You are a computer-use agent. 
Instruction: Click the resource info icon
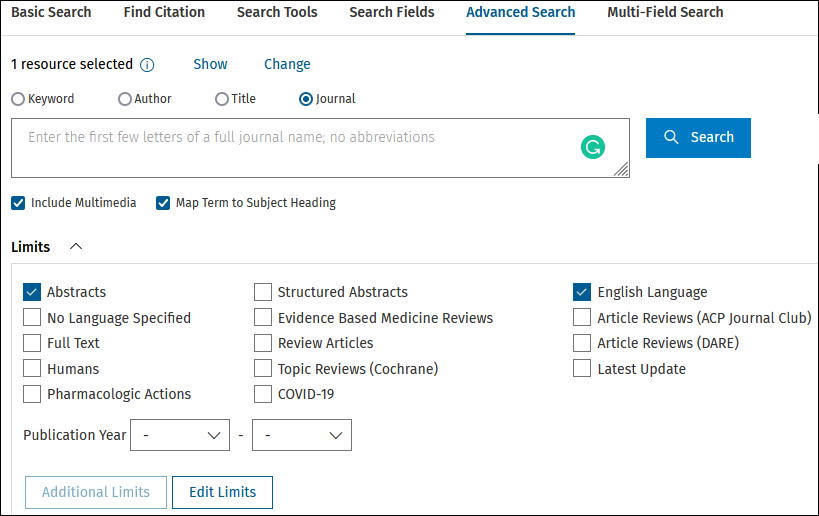tap(147, 65)
